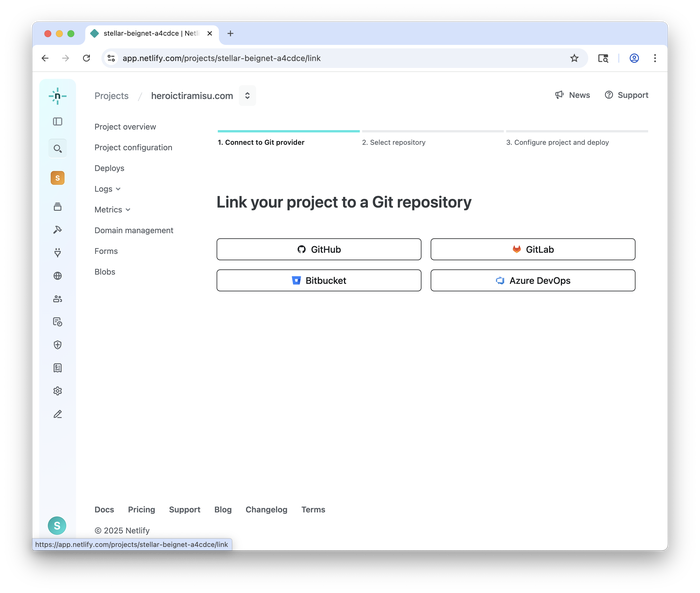
Task: Click the browser forward arrow
Action: pos(66,58)
